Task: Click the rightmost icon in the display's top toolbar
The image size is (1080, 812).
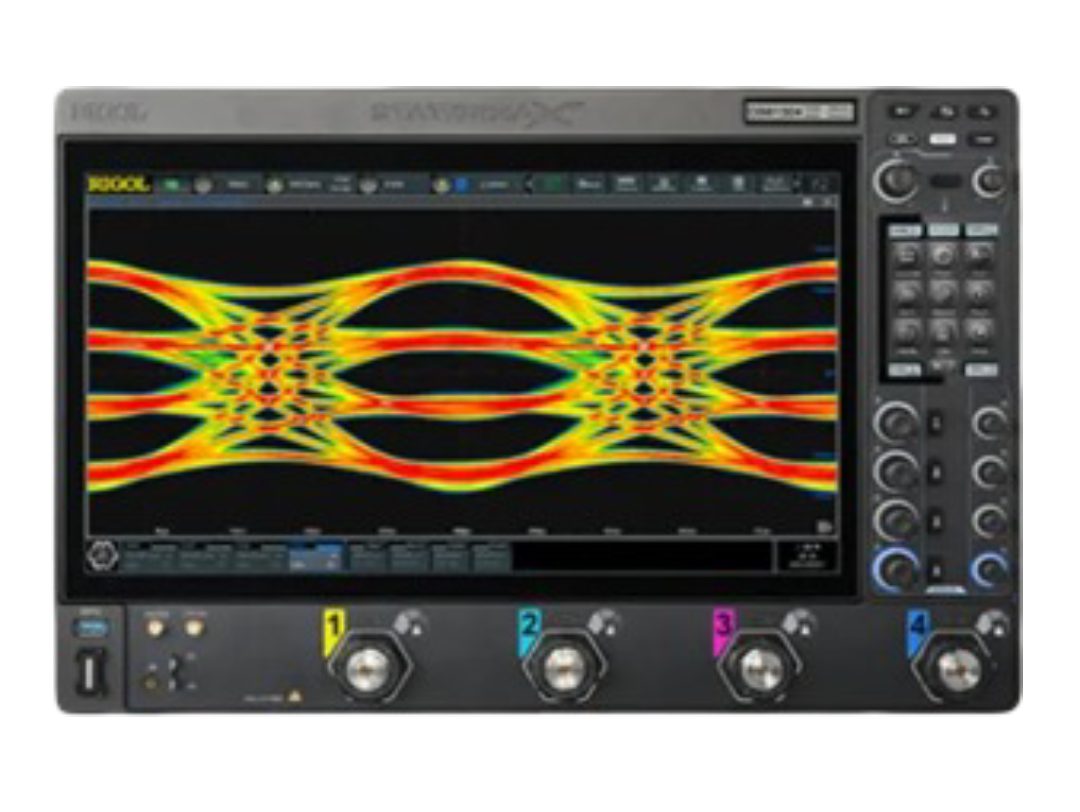Action: [x=821, y=184]
